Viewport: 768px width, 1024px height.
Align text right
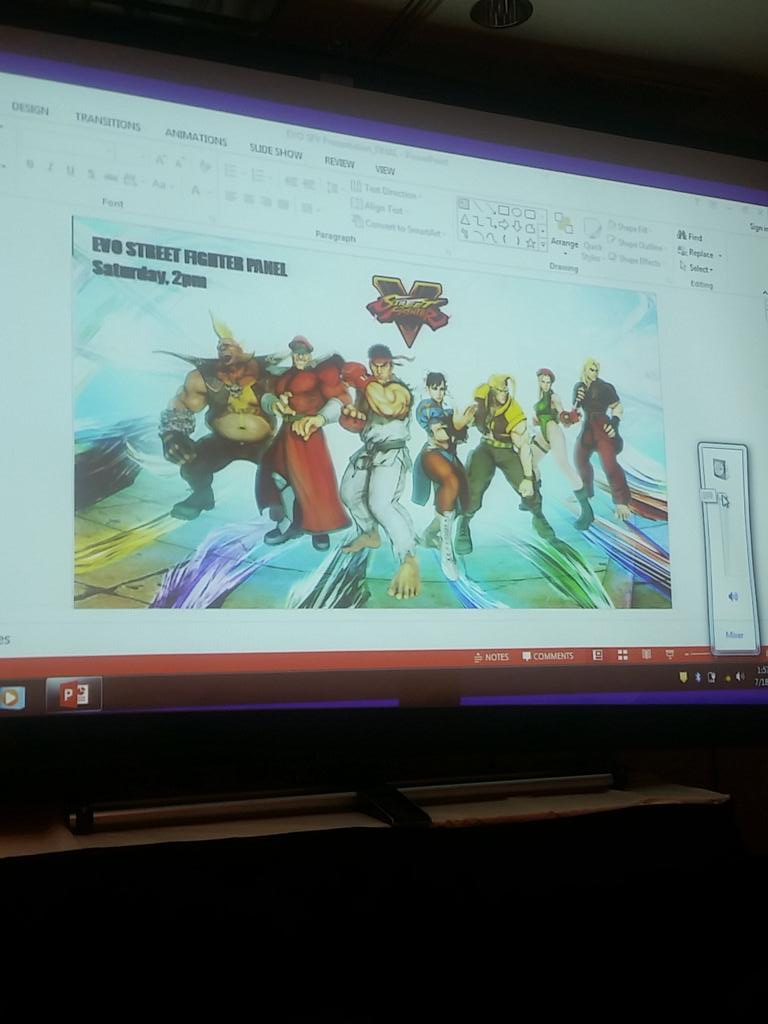pos(265,201)
